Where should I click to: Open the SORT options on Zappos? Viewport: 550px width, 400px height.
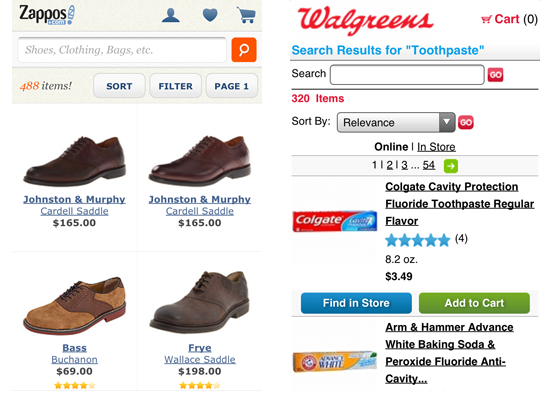[119, 86]
